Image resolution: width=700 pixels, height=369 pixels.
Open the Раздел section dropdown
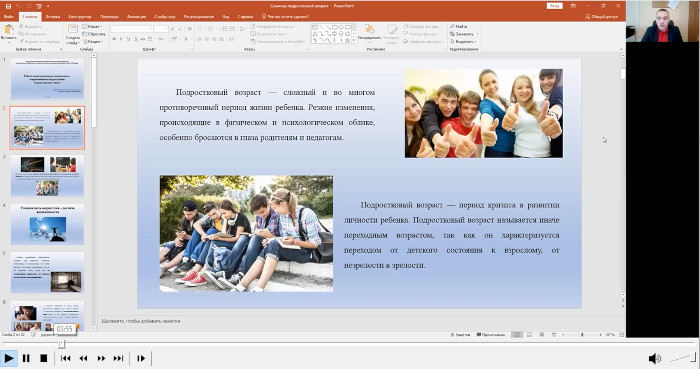coord(93,41)
